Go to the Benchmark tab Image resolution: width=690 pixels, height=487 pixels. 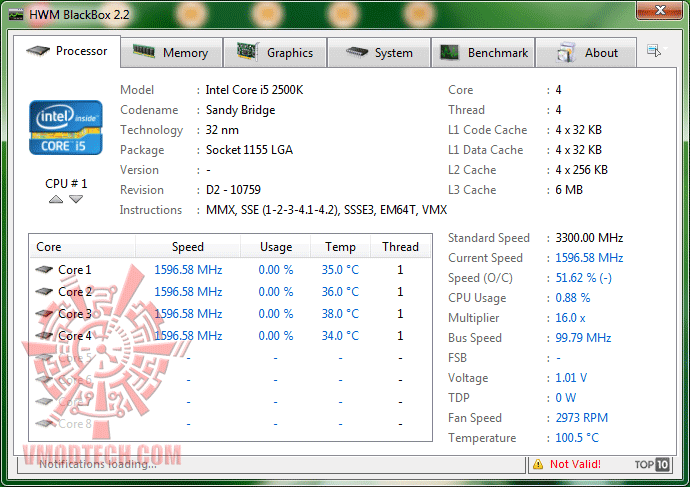tap(483, 53)
